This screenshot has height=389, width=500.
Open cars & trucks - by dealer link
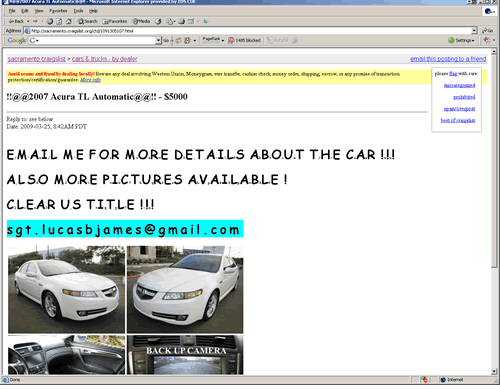pos(104,59)
